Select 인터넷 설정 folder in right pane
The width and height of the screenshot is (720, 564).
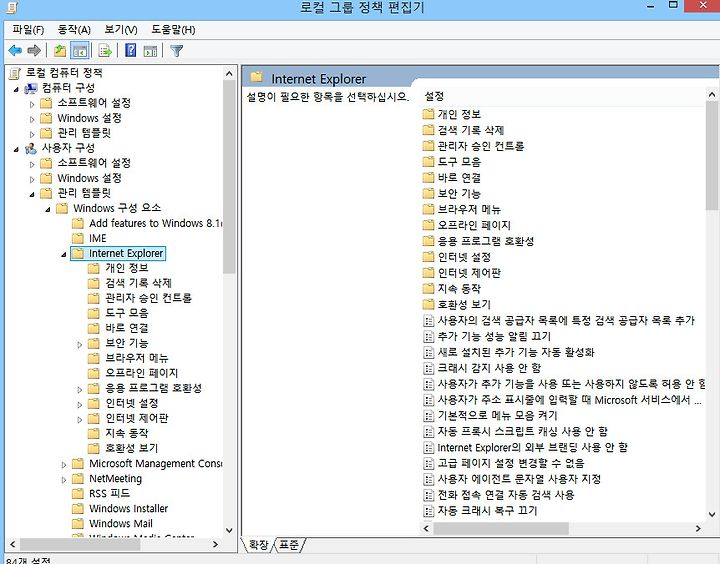coord(464,257)
